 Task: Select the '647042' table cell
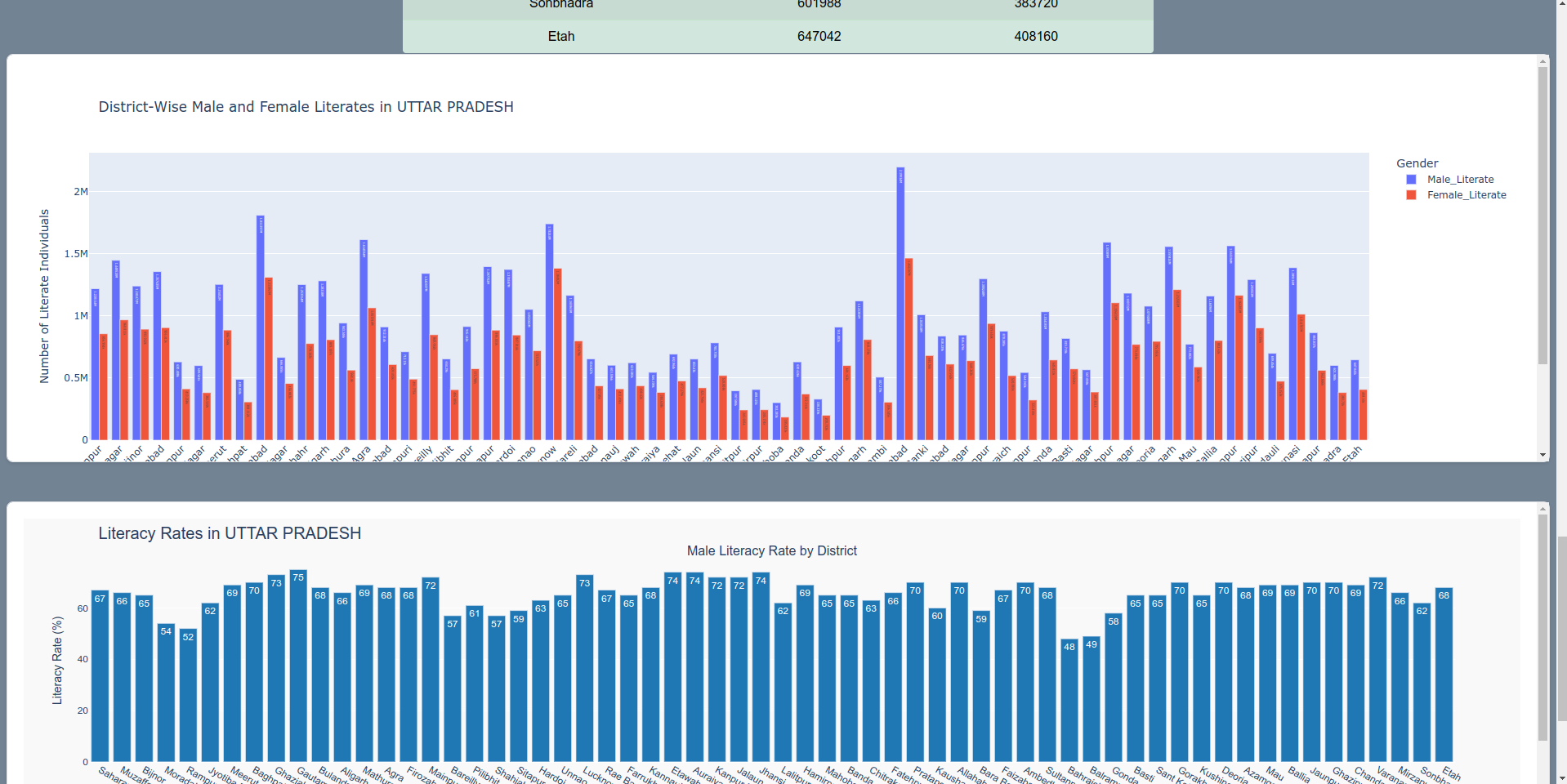[819, 36]
